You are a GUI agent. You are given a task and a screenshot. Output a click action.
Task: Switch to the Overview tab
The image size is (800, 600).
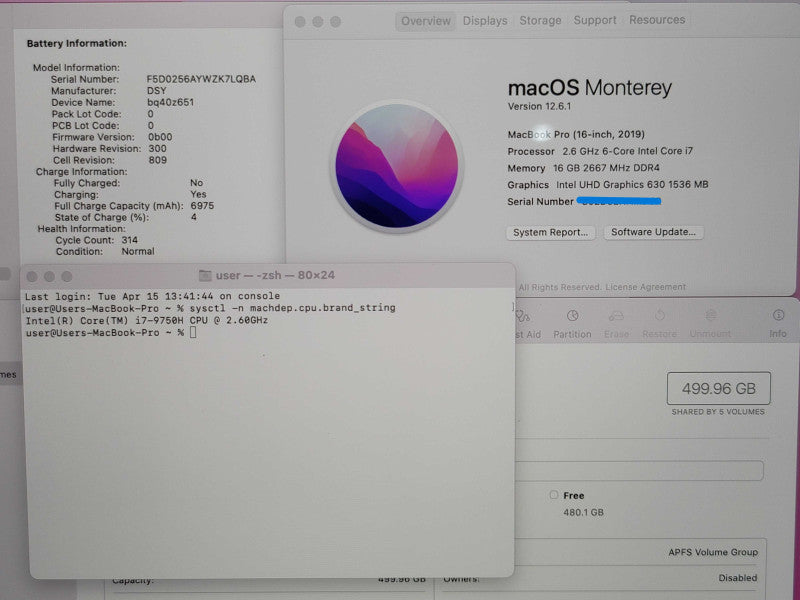426,21
